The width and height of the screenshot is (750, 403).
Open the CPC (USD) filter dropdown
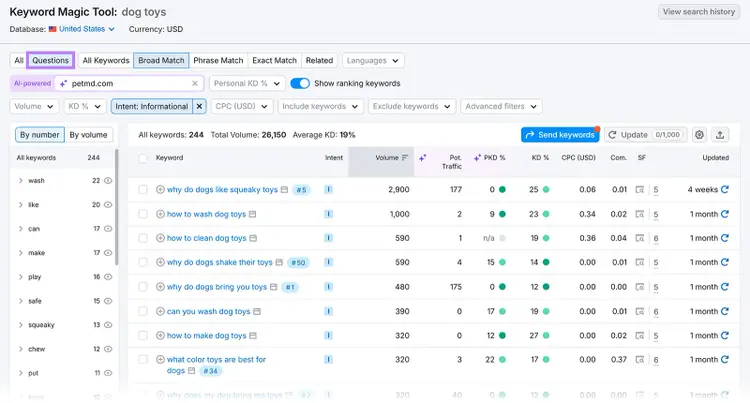pos(242,106)
